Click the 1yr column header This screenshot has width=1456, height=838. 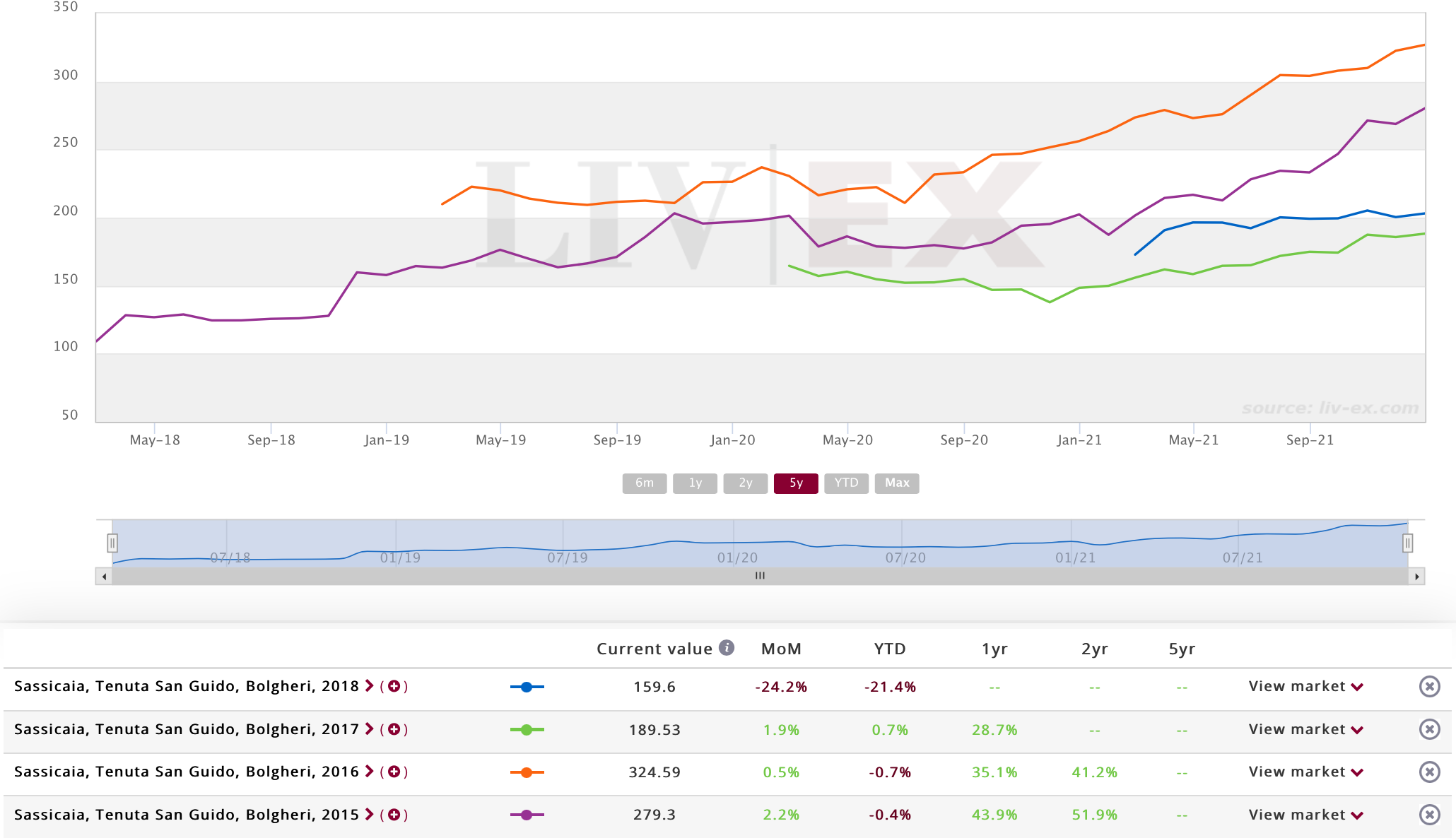point(994,649)
